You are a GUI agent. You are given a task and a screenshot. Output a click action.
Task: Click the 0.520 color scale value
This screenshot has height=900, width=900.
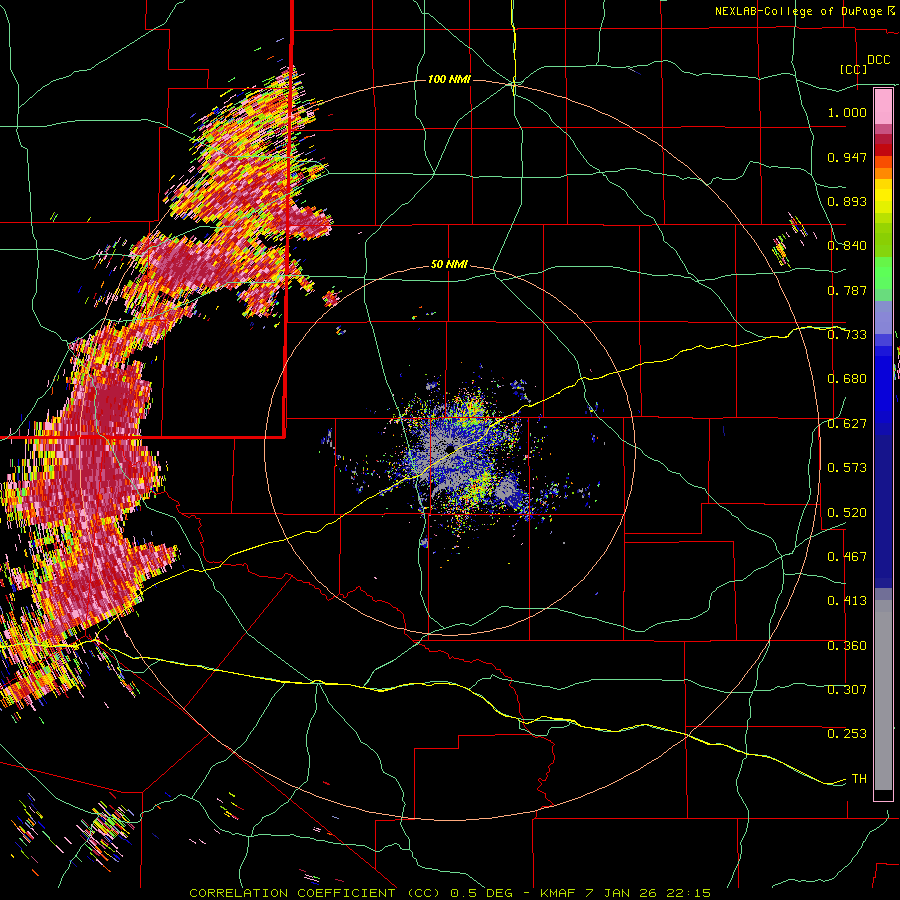(847, 513)
